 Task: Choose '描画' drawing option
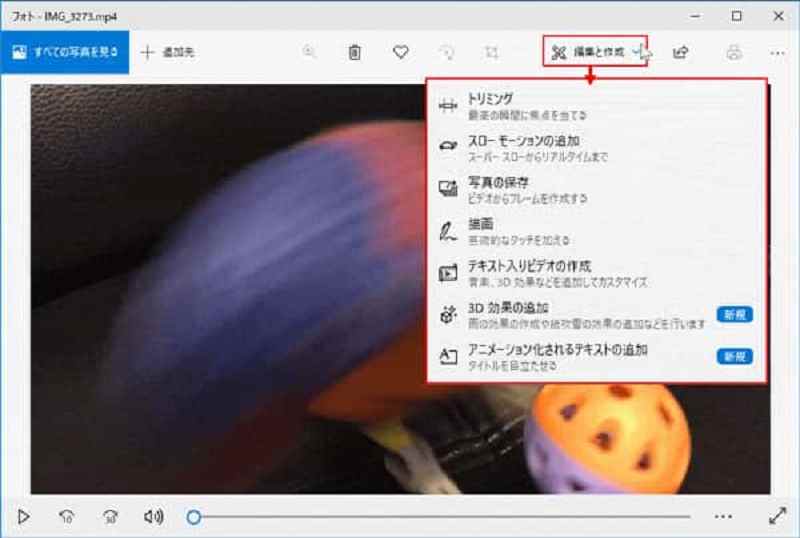[x=596, y=231]
